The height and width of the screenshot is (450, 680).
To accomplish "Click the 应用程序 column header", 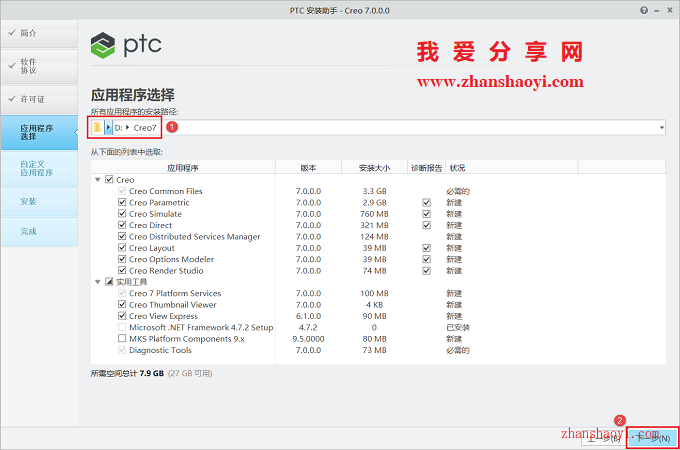I will coord(183,168).
